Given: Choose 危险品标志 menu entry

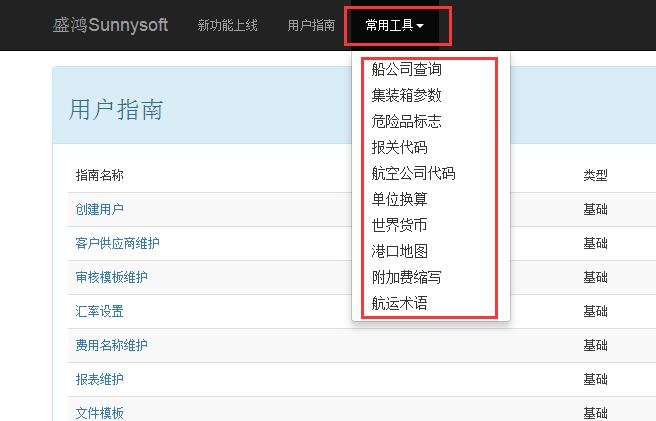Looking at the screenshot, I should click(406, 122).
